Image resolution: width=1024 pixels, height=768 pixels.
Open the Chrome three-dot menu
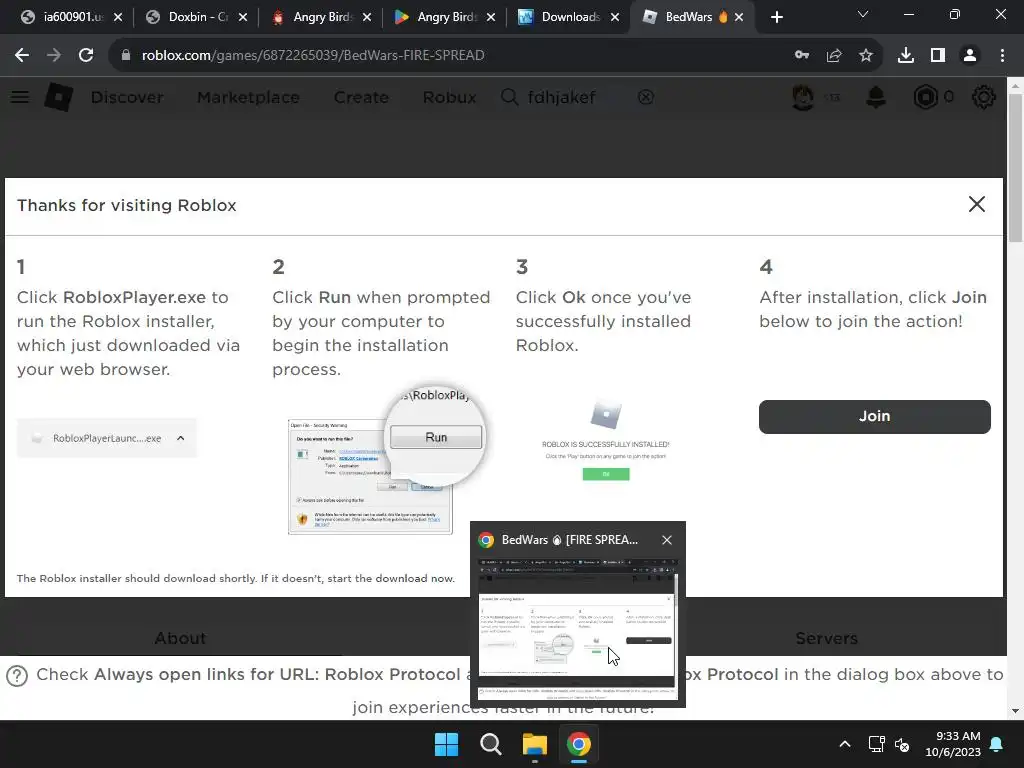click(x=1002, y=56)
